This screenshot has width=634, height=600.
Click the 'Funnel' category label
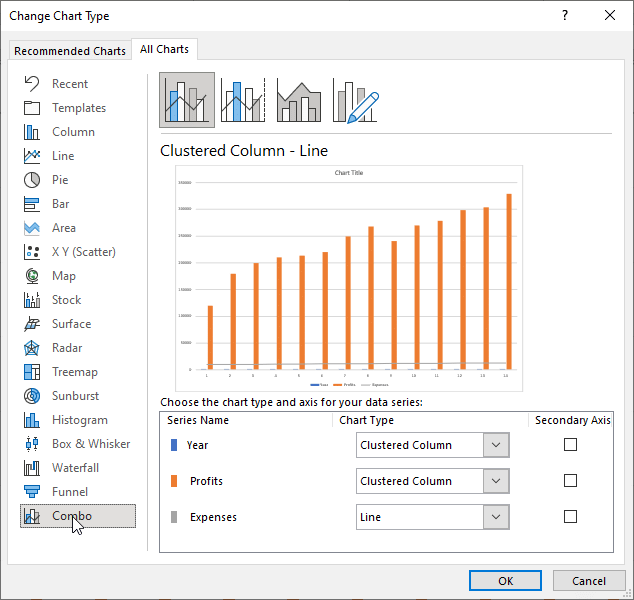pyautogui.click(x=70, y=492)
